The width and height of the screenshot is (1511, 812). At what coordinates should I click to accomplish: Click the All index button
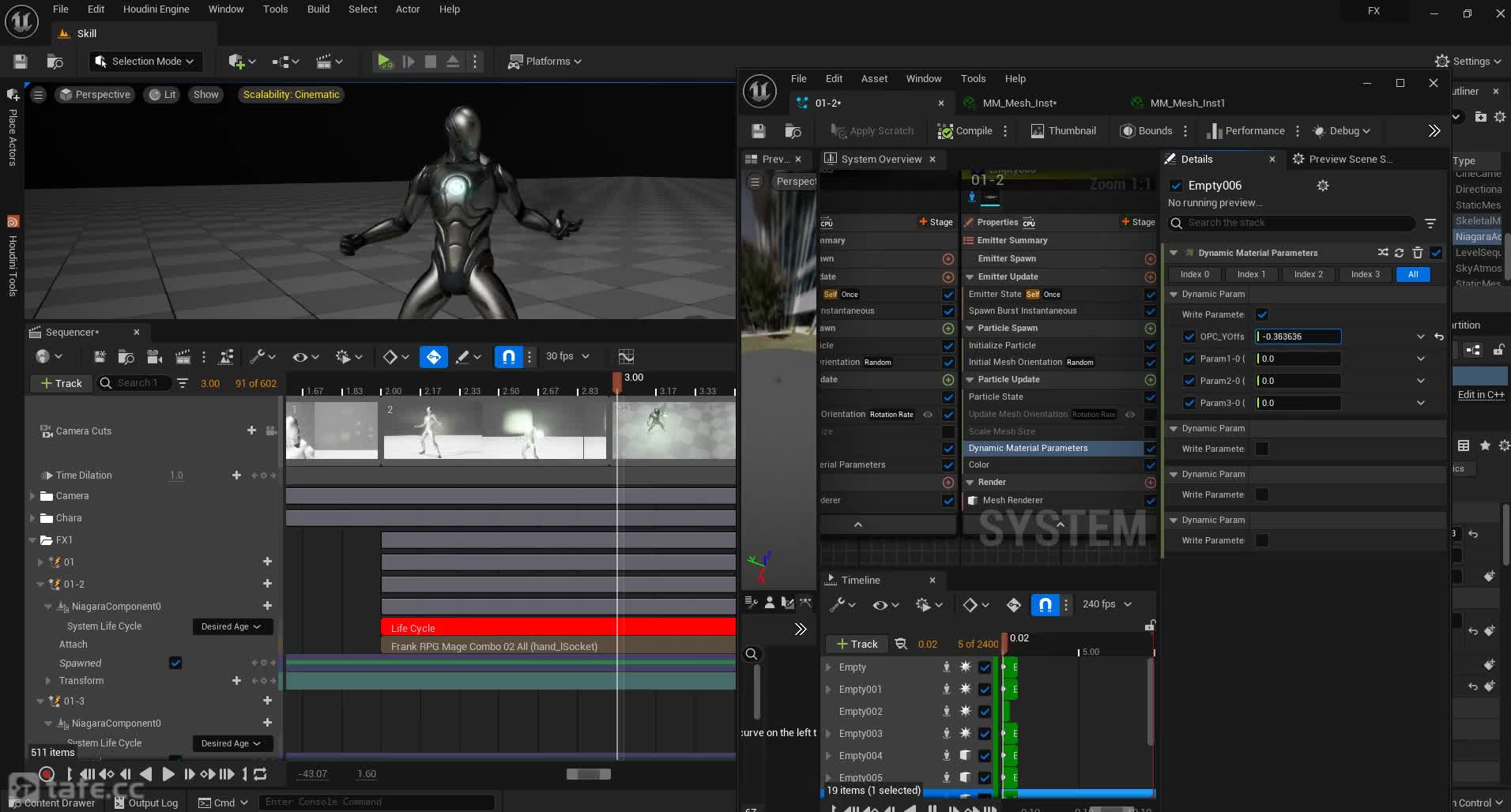[1413, 275]
